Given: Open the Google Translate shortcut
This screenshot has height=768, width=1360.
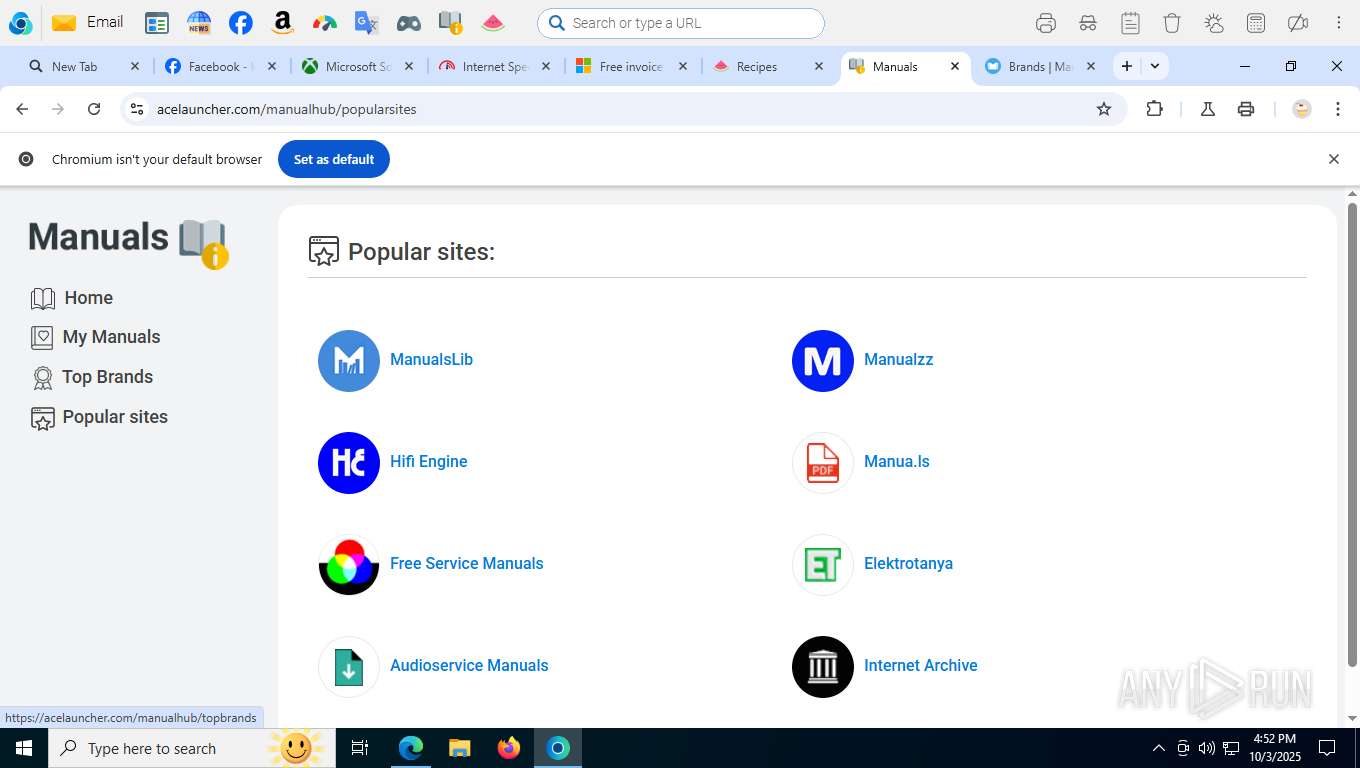Looking at the screenshot, I should point(367,23).
